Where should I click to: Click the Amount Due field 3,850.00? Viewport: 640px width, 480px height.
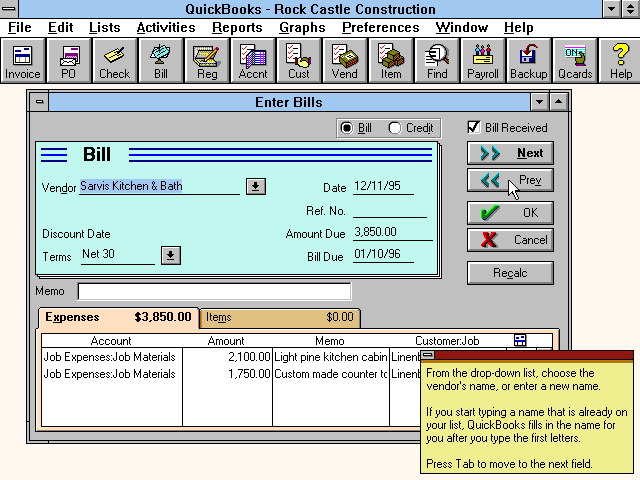click(x=392, y=232)
